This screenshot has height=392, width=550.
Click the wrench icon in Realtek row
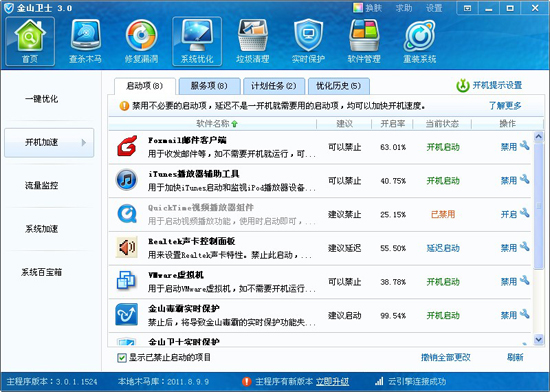coord(524,246)
